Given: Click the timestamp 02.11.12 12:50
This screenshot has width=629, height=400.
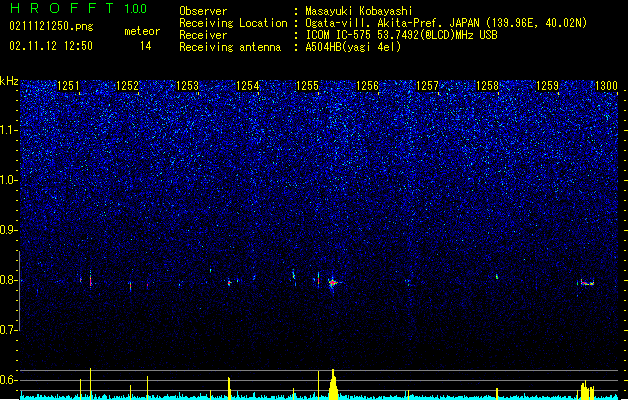Looking at the screenshot, I should pyautogui.click(x=51, y=46).
